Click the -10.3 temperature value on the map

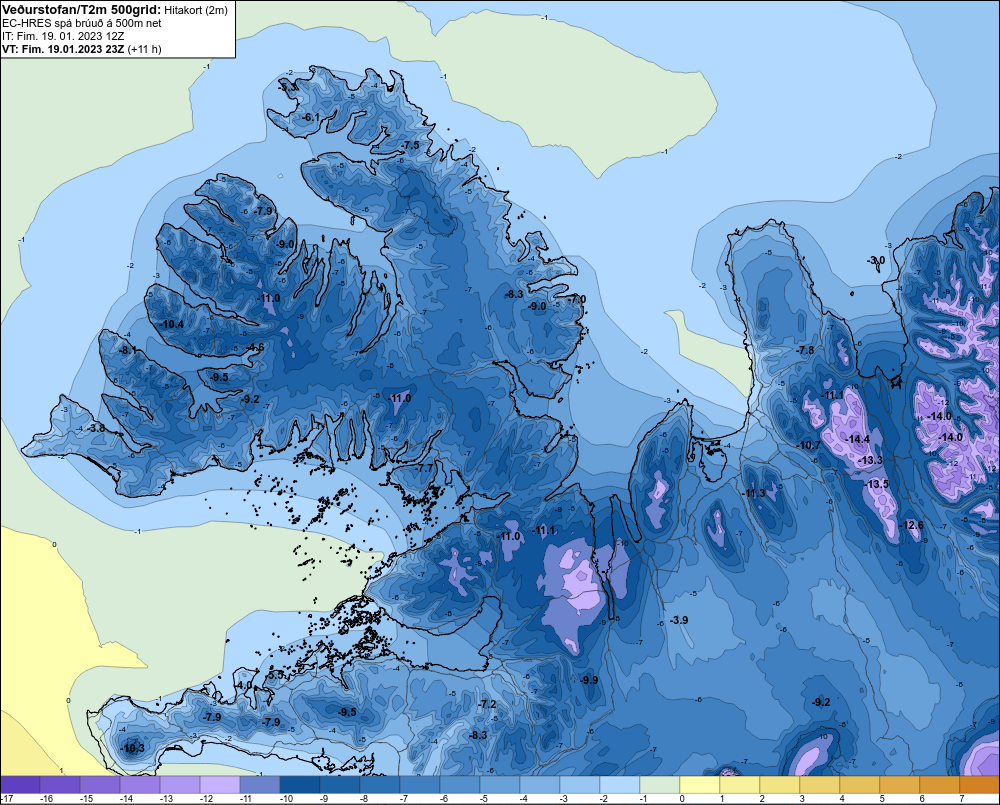(132, 749)
